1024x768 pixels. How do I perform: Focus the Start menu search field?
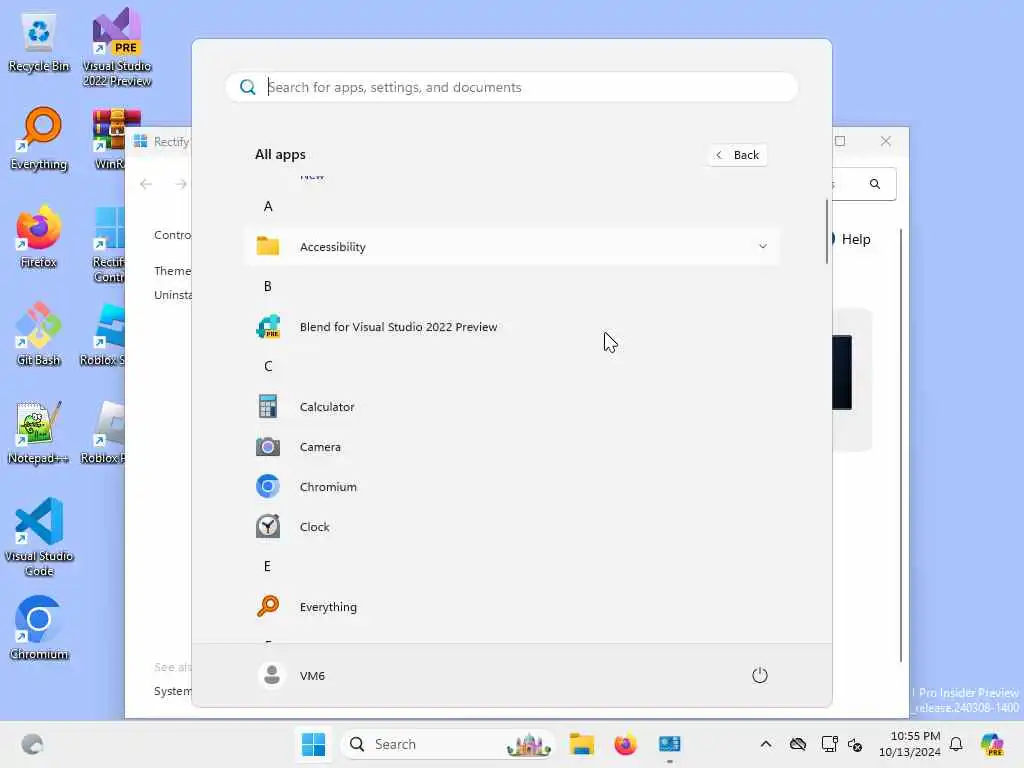(x=511, y=87)
